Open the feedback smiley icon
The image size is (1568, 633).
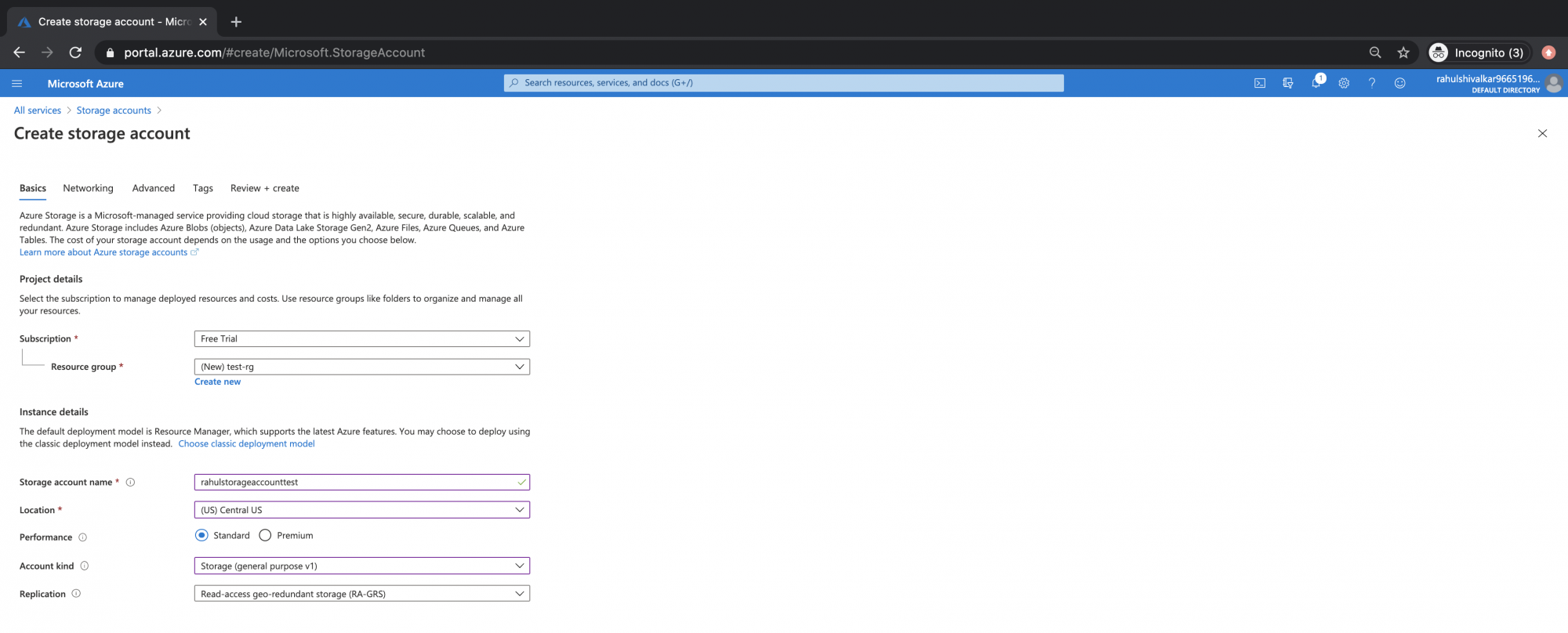coord(1400,83)
